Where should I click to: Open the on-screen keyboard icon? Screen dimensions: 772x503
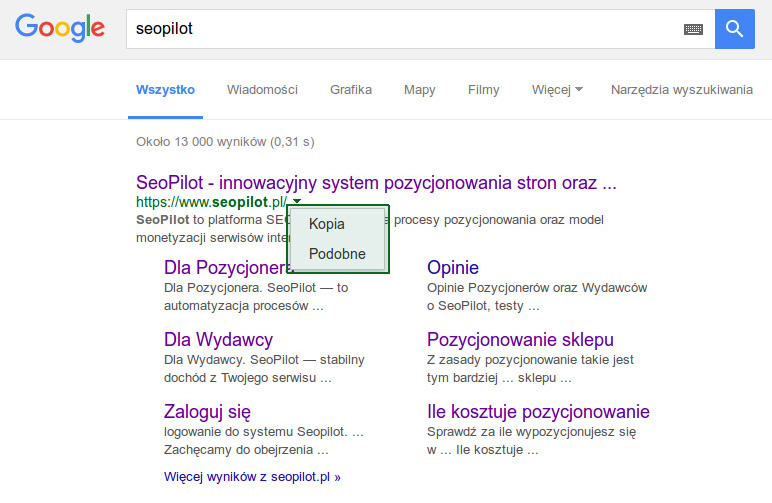pyautogui.click(x=693, y=30)
